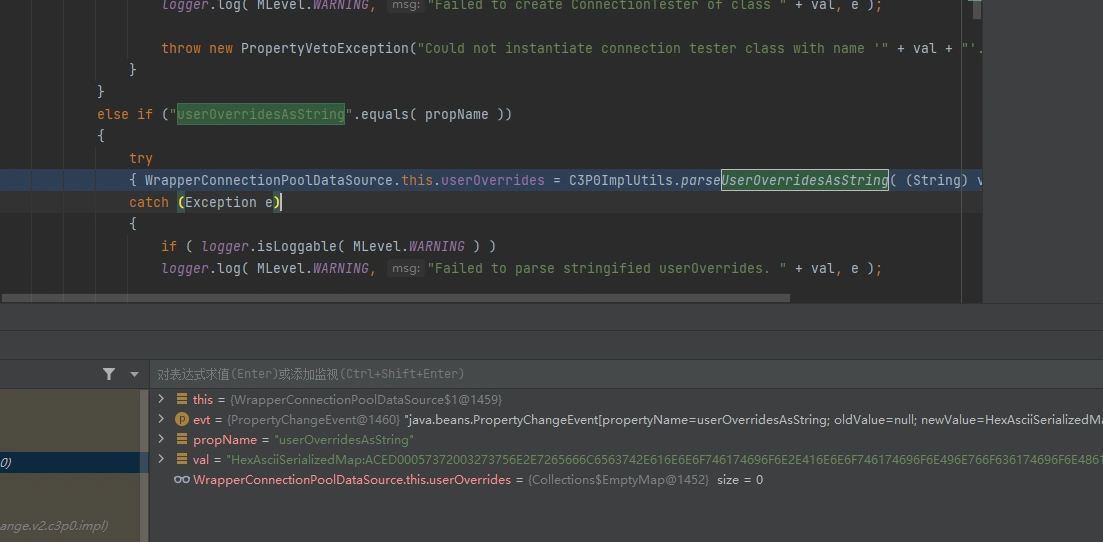Click the frames filter funnel icon
Screen dimensions: 1103x542
109,374
